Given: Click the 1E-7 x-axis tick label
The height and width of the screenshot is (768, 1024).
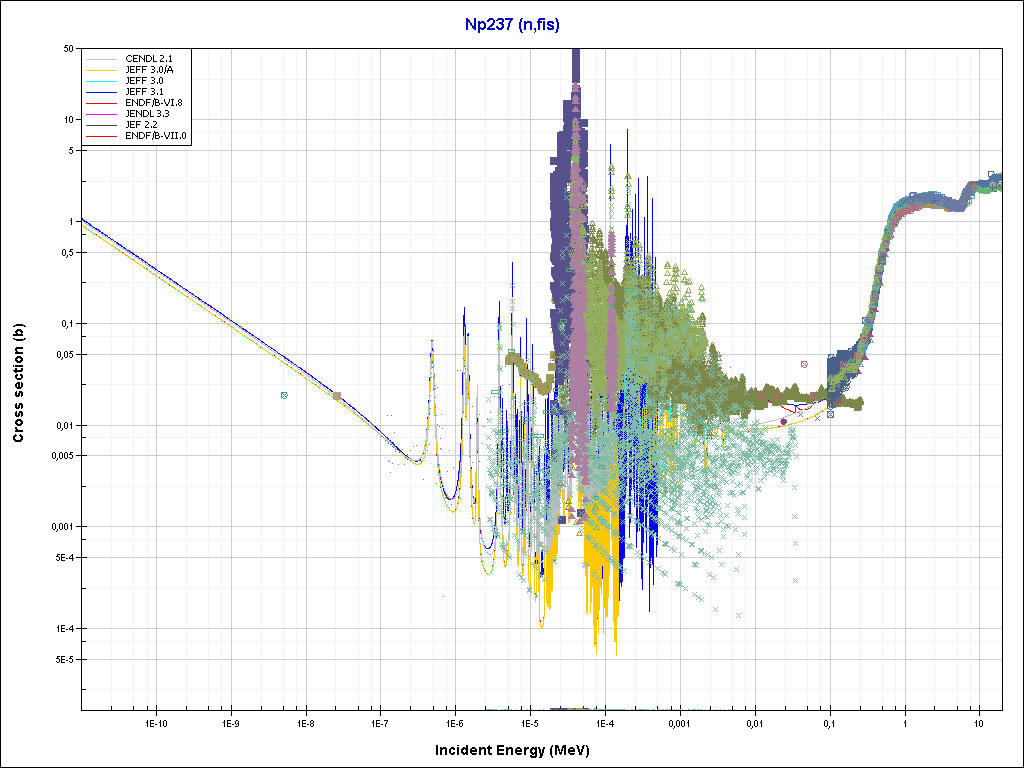Looking at the screenshot, I should (x=379, y=722).
